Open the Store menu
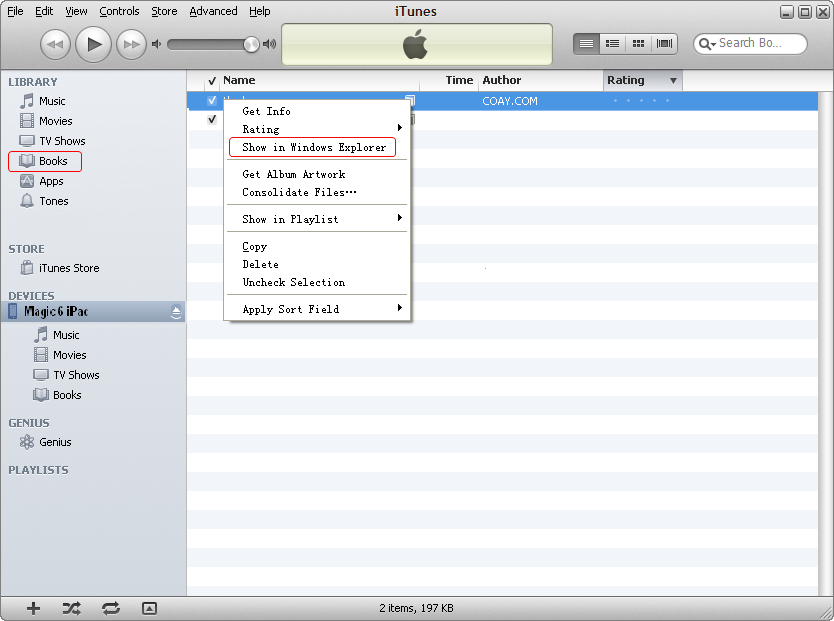The height and width of the screenshot is (621, 834). [164, 11]
